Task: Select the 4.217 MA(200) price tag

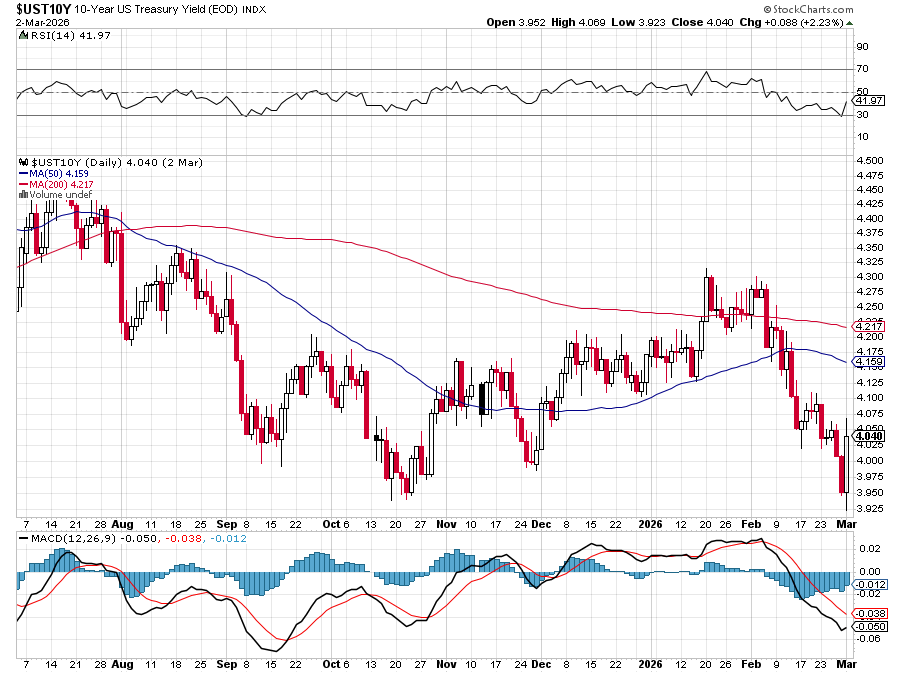Action: (867, 326)
